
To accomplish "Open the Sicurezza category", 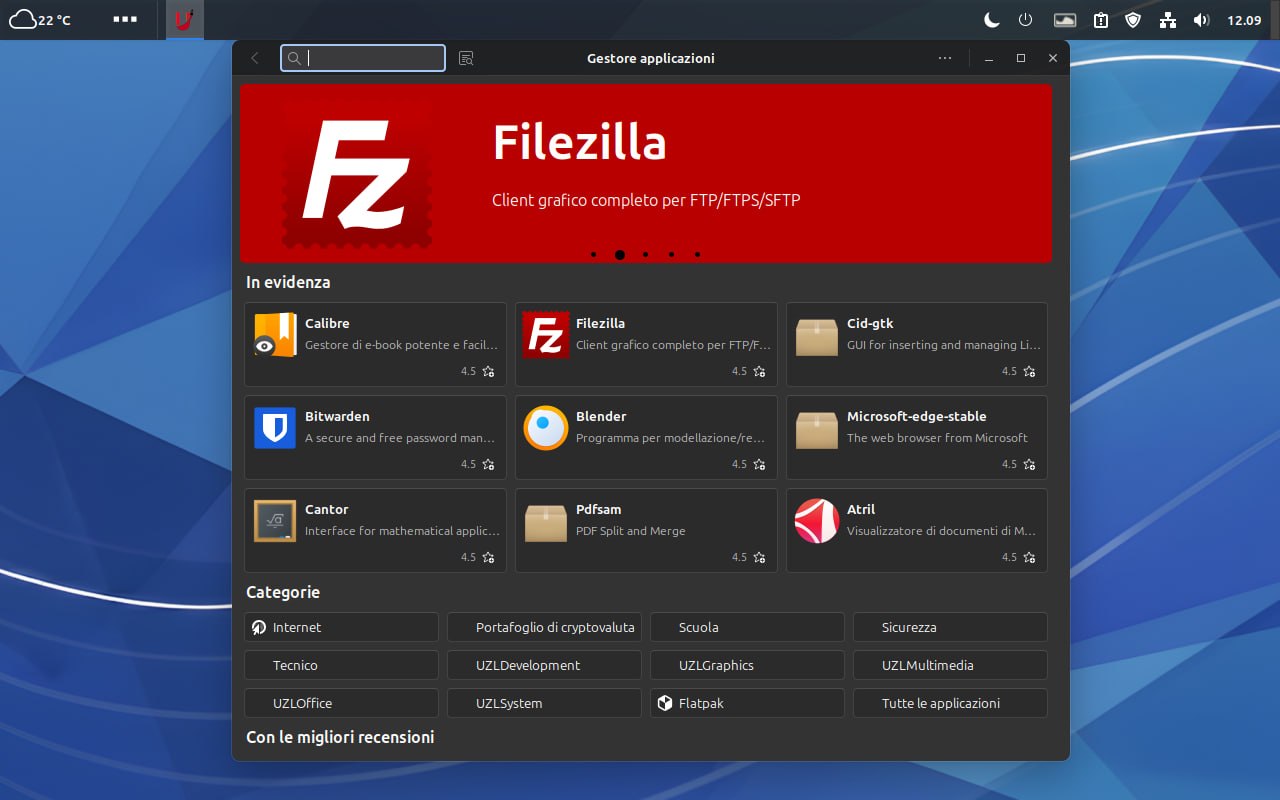I will pos(950,627).
